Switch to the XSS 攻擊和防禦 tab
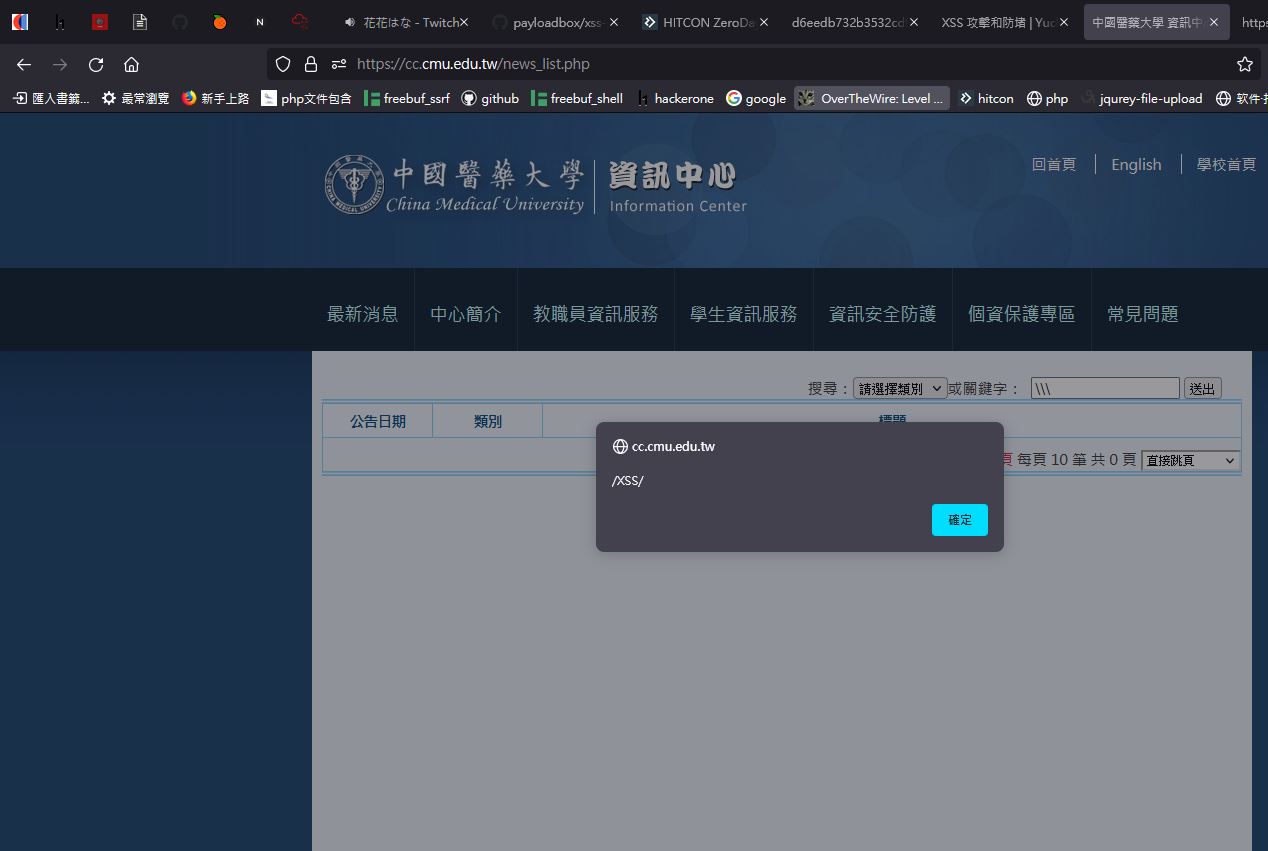 click(x=1005, y=22)
